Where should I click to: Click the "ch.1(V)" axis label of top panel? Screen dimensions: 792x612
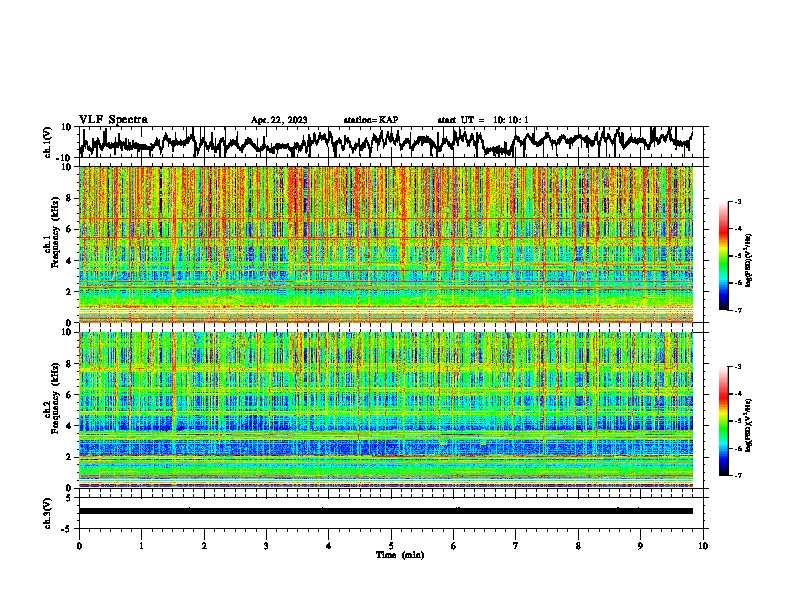pos(48,142)
